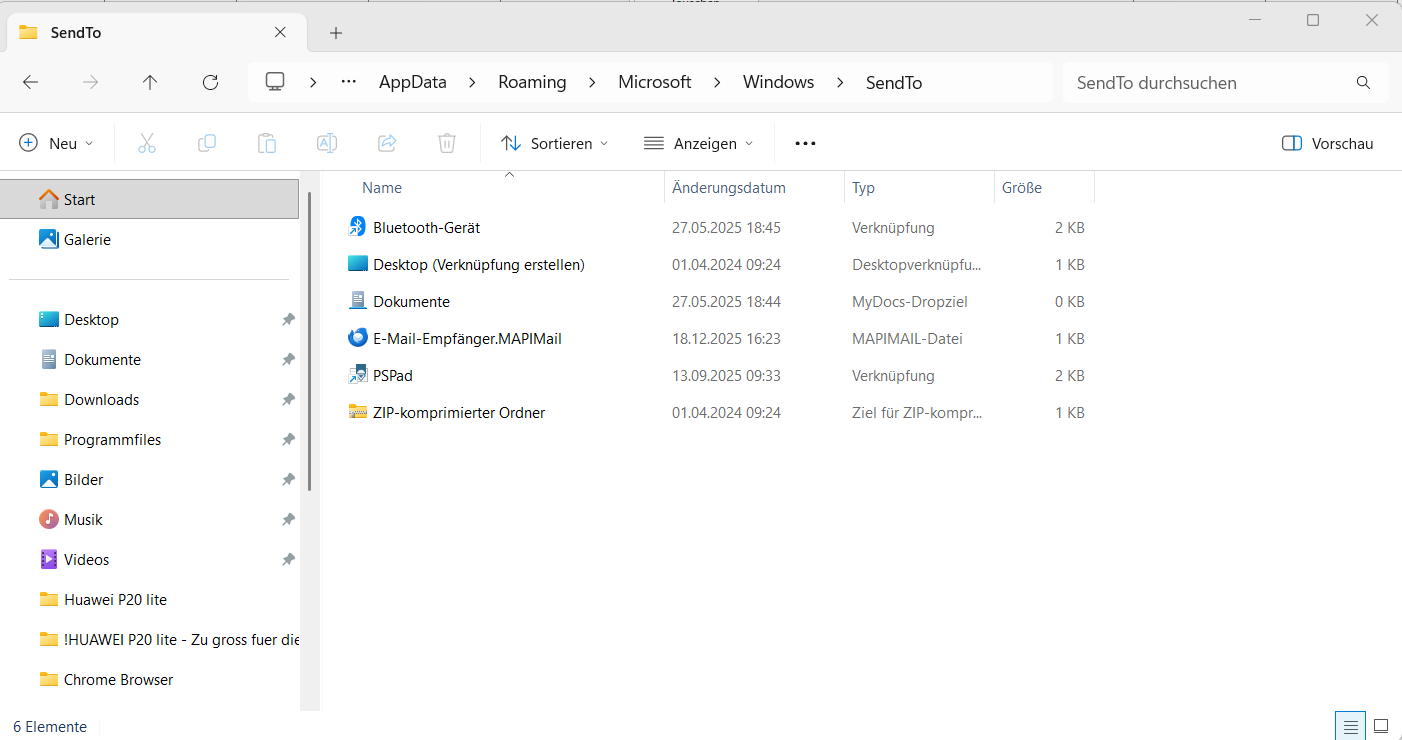Viewport: 1402px width, 740px height.
Task: Open the more options ellipsis menu
Action: (805, 144)
